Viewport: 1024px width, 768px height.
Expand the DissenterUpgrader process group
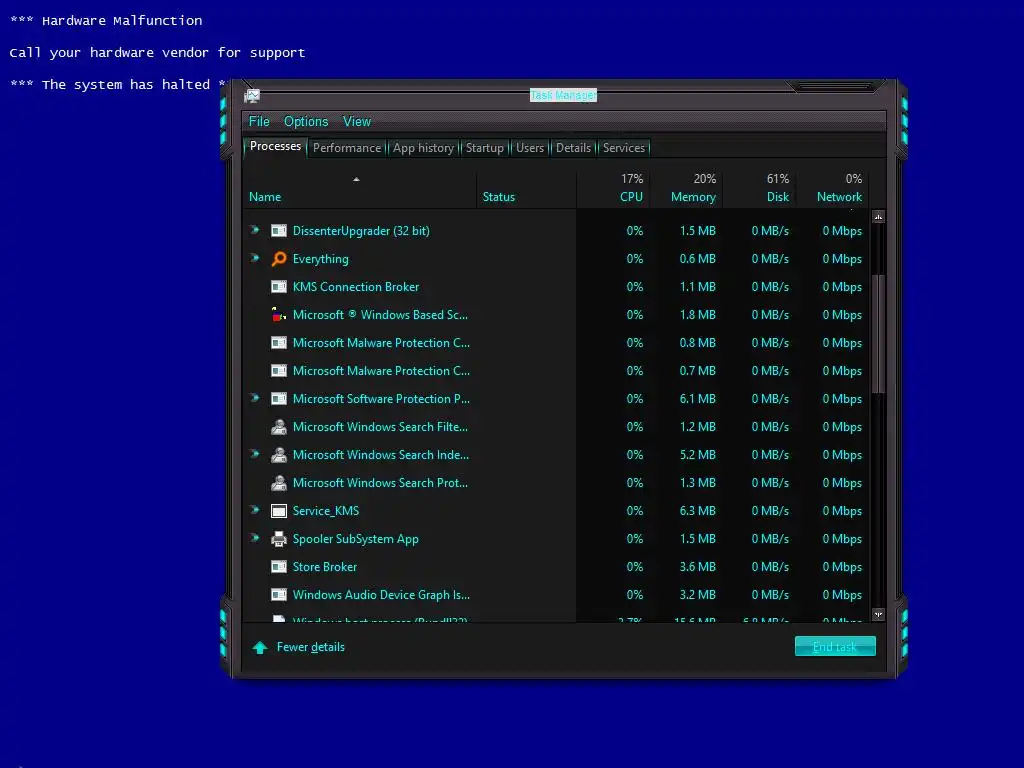(255, 230)
